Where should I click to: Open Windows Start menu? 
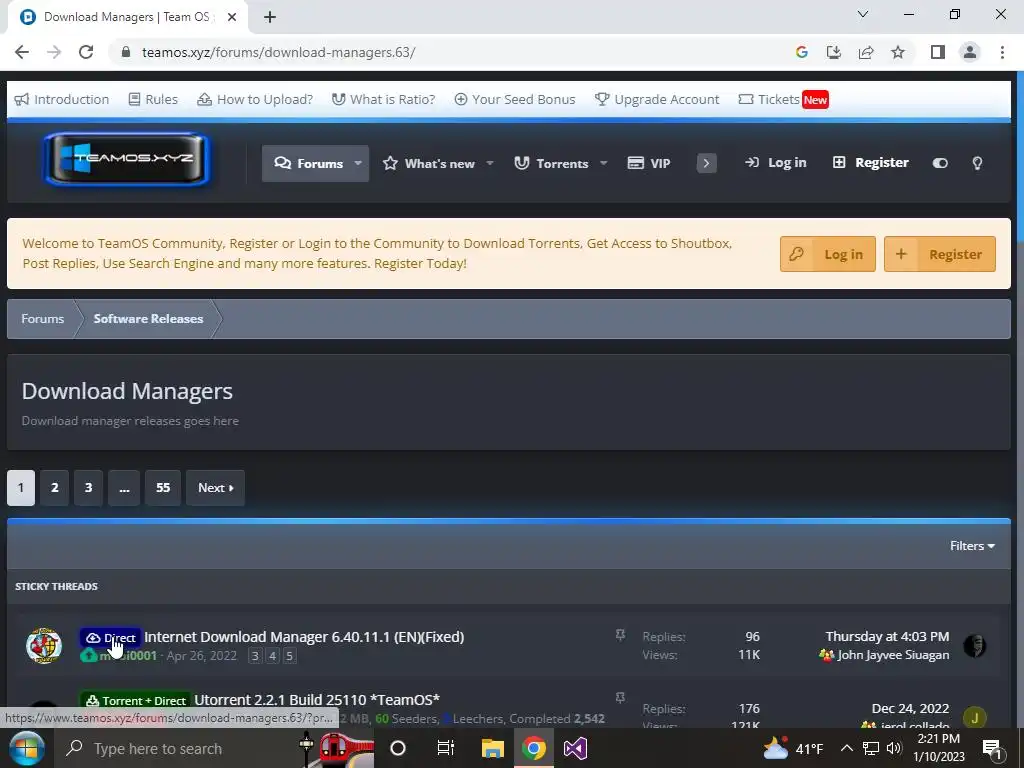click(26, 748)
